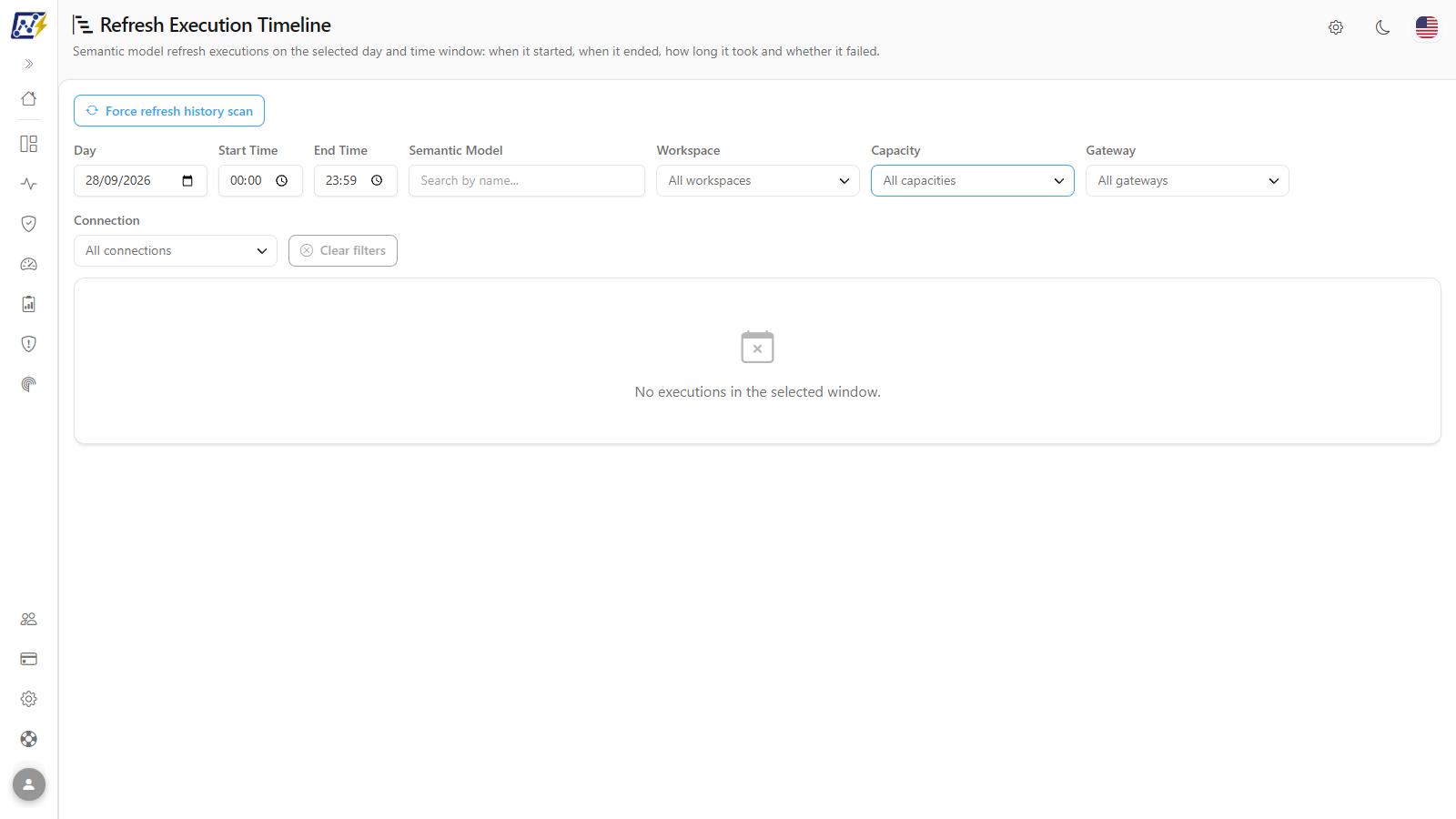Open the speedometer gauge icon in the sidebar
The height and width of the screenshot is (819, 1456).
pos(29,264)
